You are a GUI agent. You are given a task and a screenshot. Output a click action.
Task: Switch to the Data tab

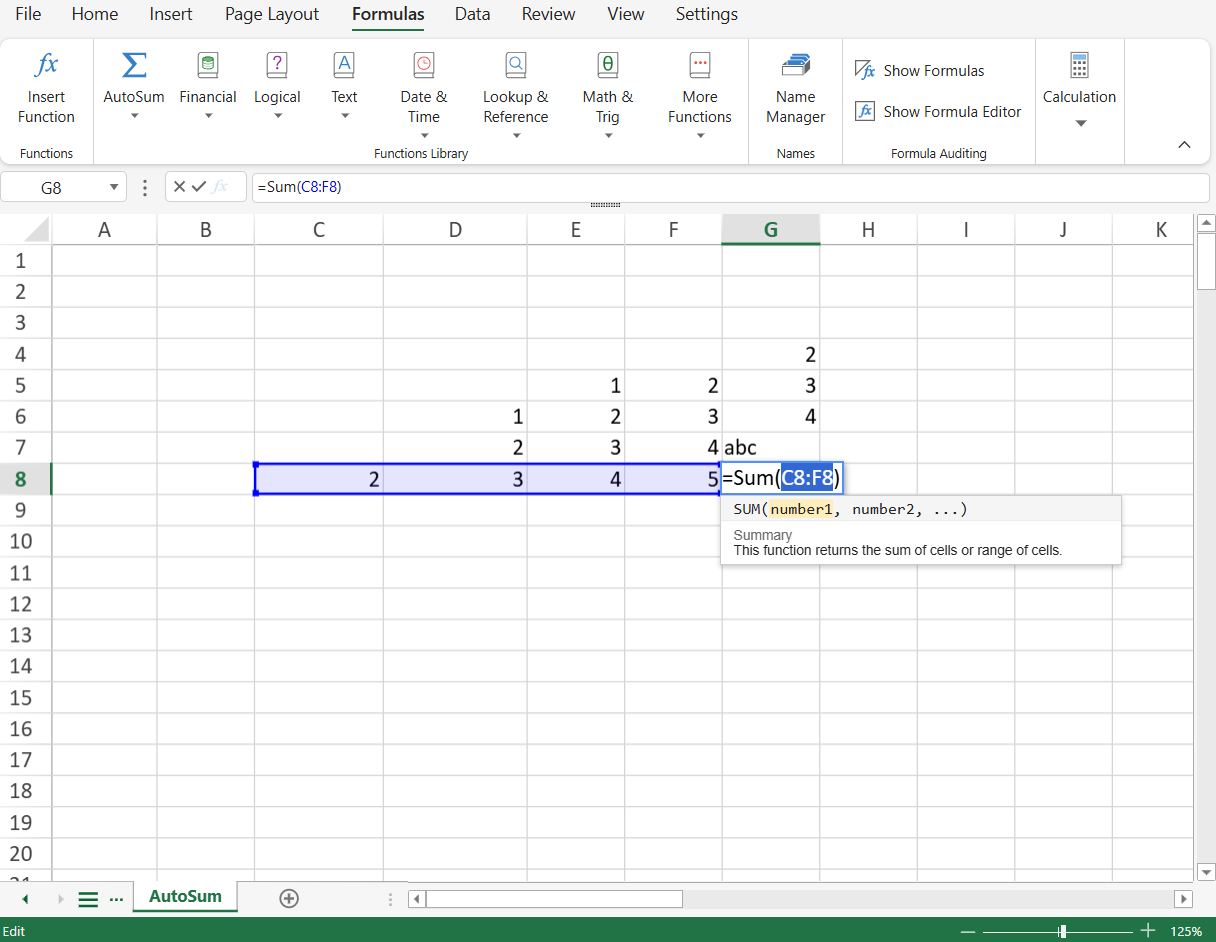472,14
